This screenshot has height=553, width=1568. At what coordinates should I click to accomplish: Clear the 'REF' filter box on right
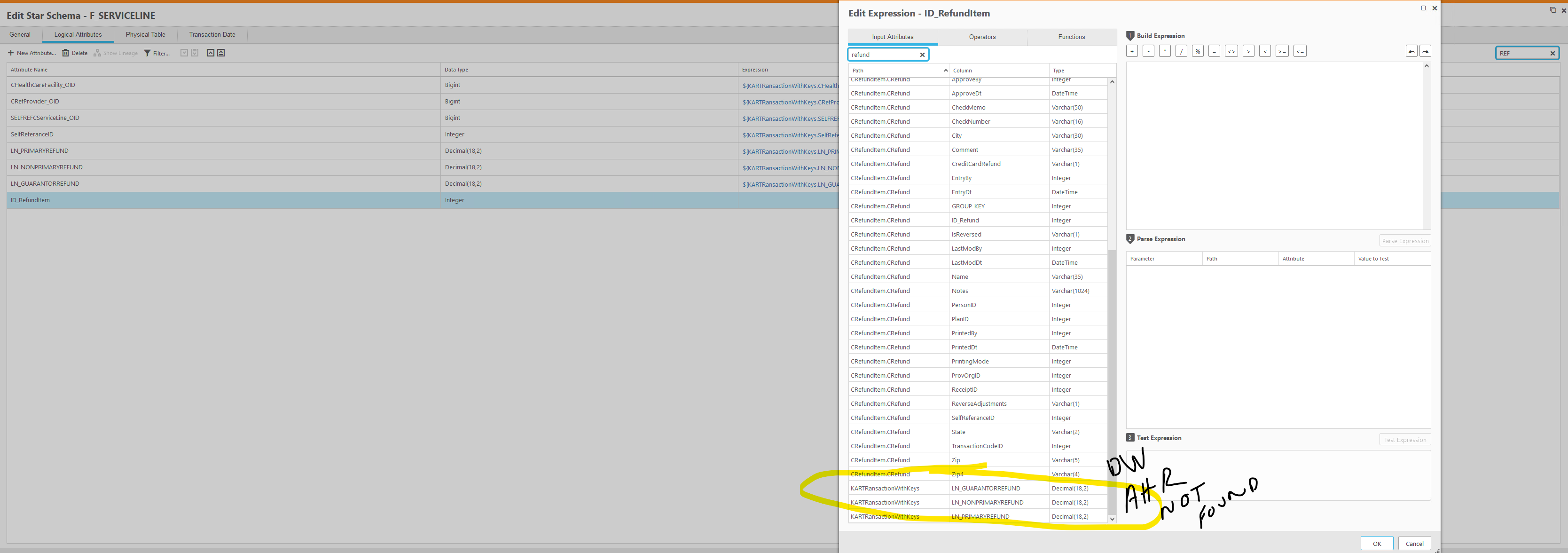pyautogui.click(x=1552, y=54)
